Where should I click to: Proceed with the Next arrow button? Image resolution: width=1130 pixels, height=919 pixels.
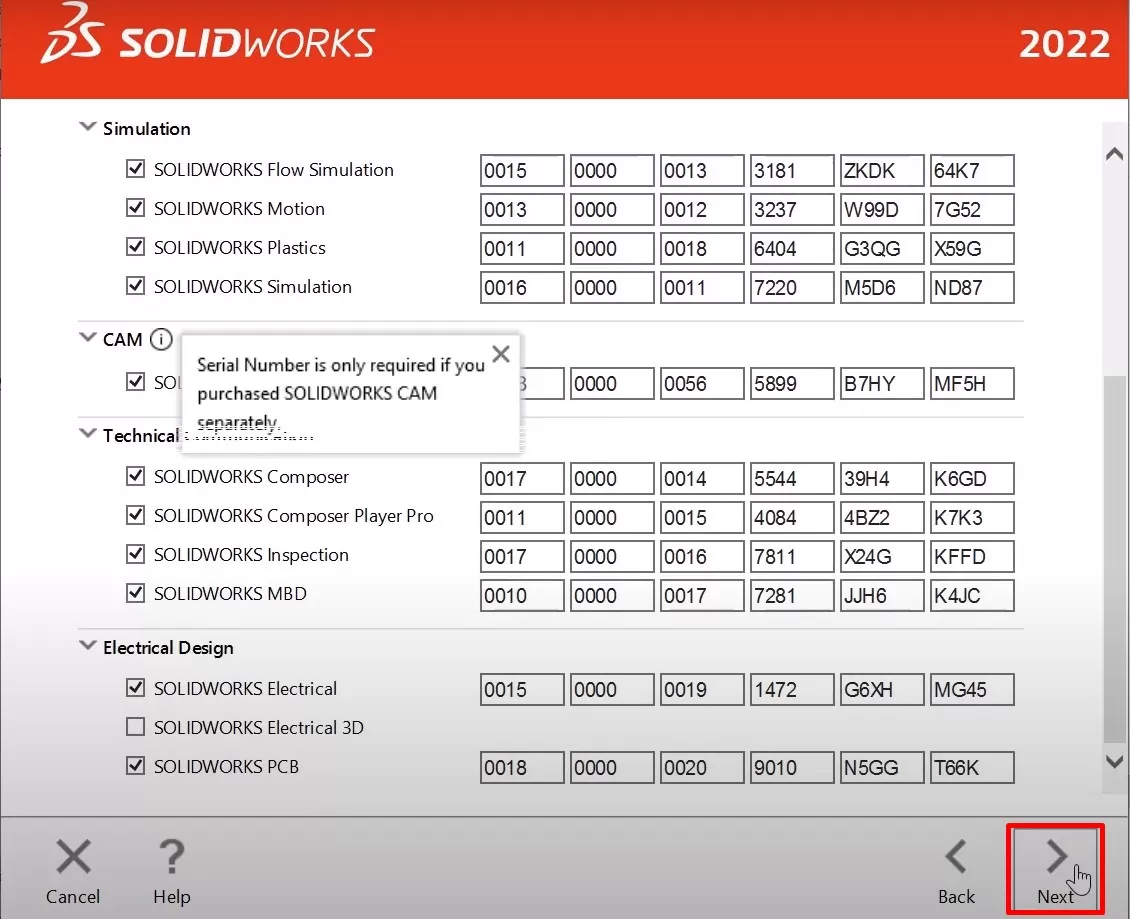click(1055, 859)
